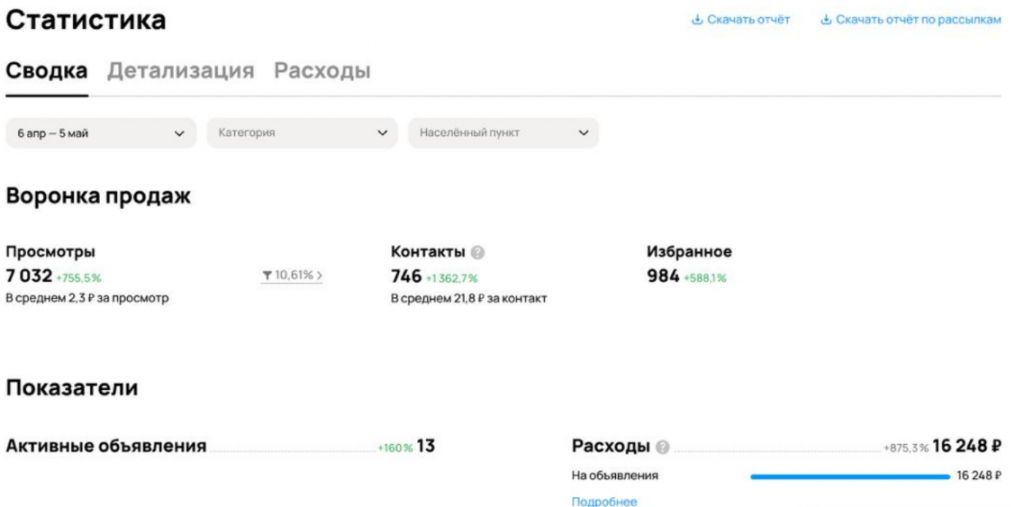Click the На объявления row label
1024x507 pixels.
click(615, 476)
